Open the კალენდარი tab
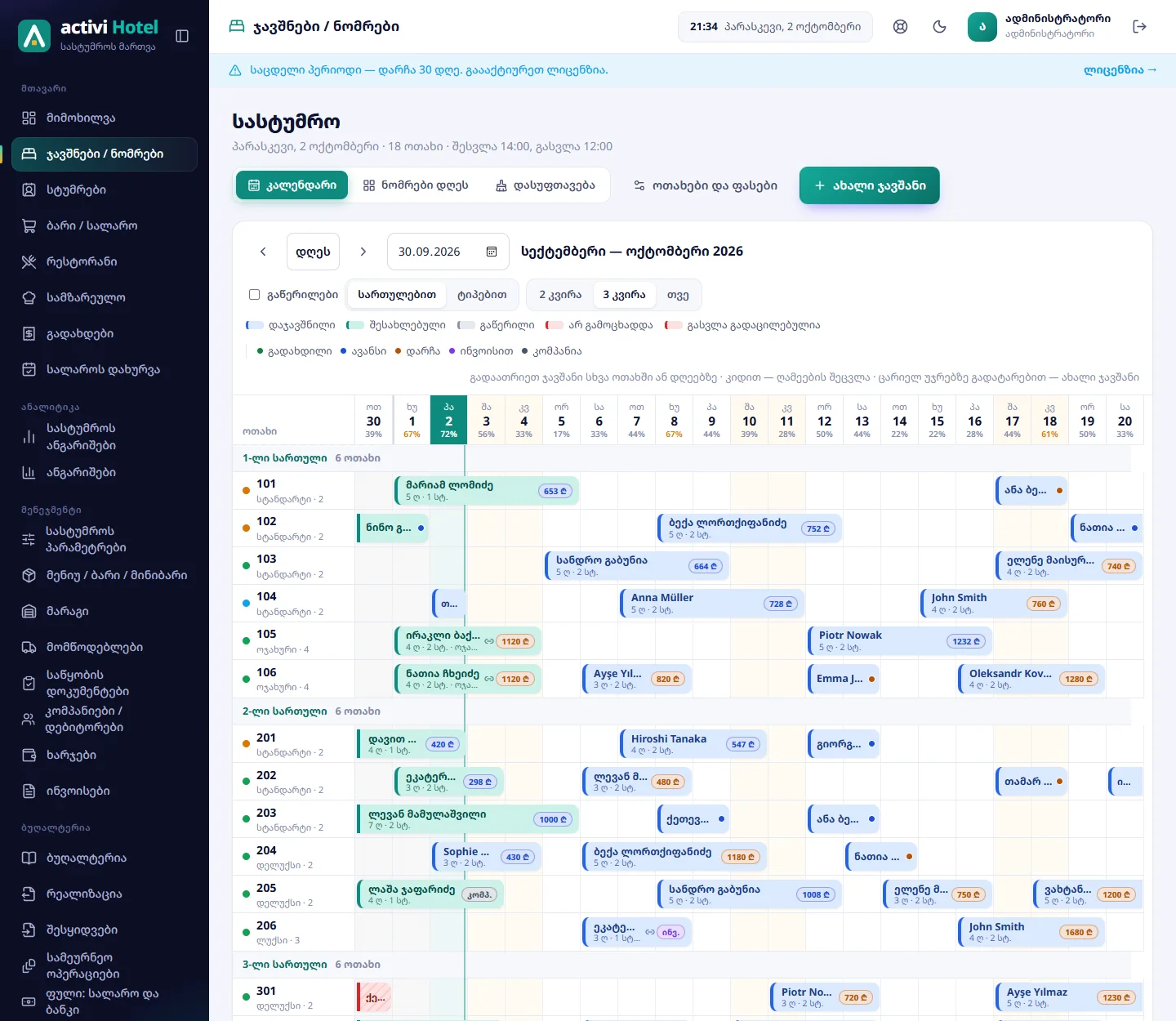Screen dimensions: 1176x1021 (x=292, y=185)
